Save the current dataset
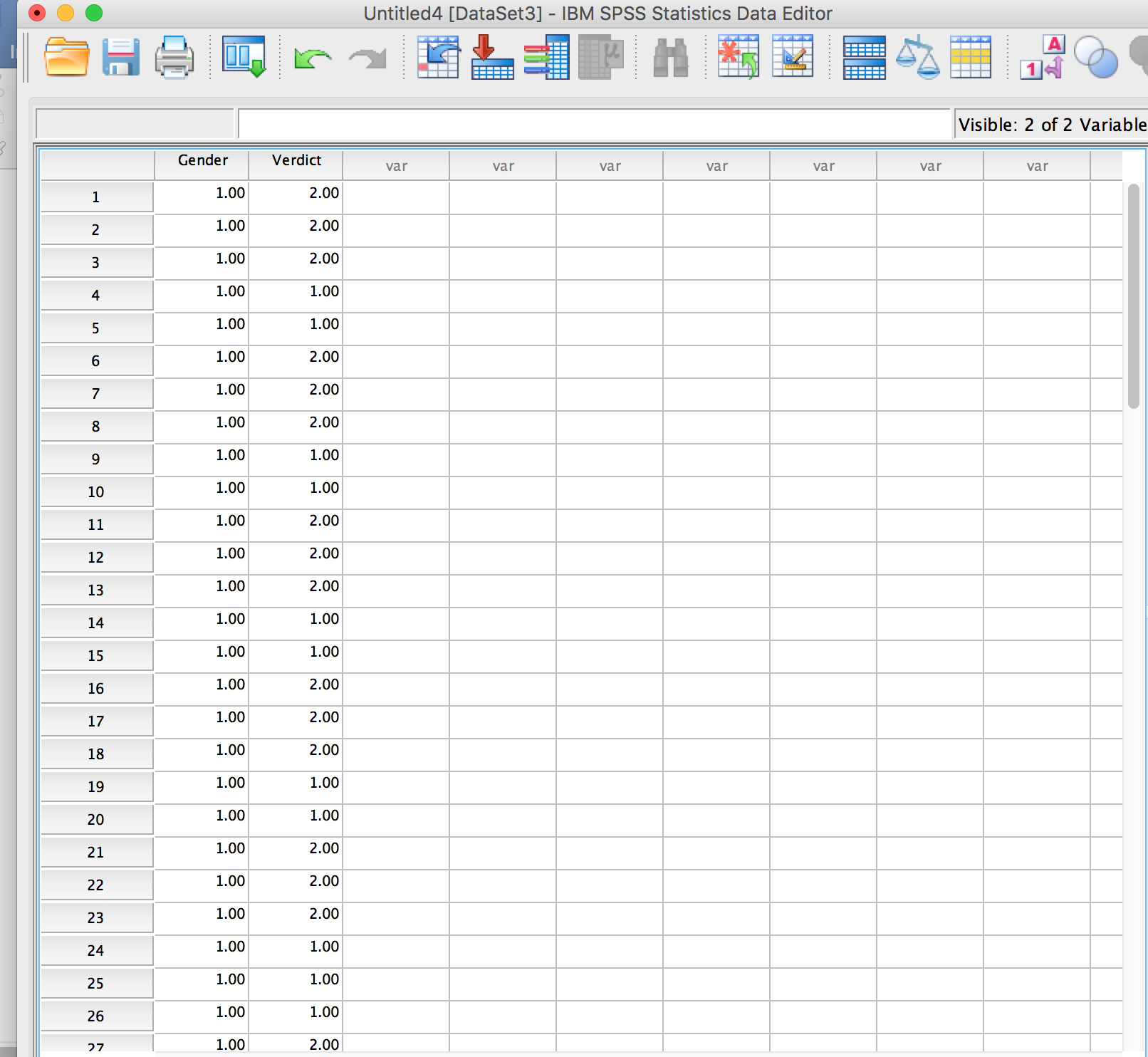This screenshot has height=1057, width=1148. [120, 59]
